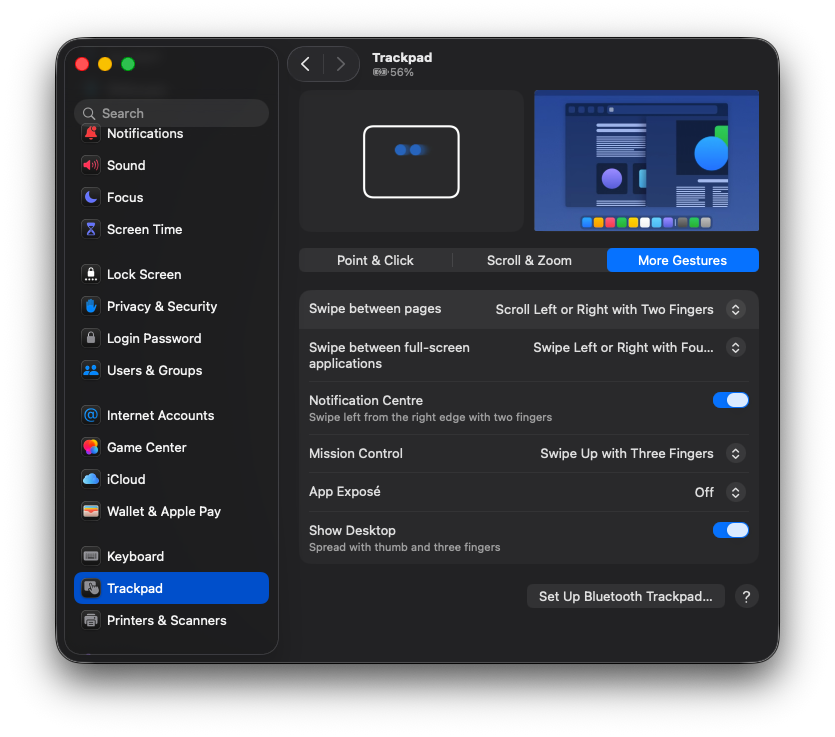Open the App Exposé dropdown

point(735,493)
